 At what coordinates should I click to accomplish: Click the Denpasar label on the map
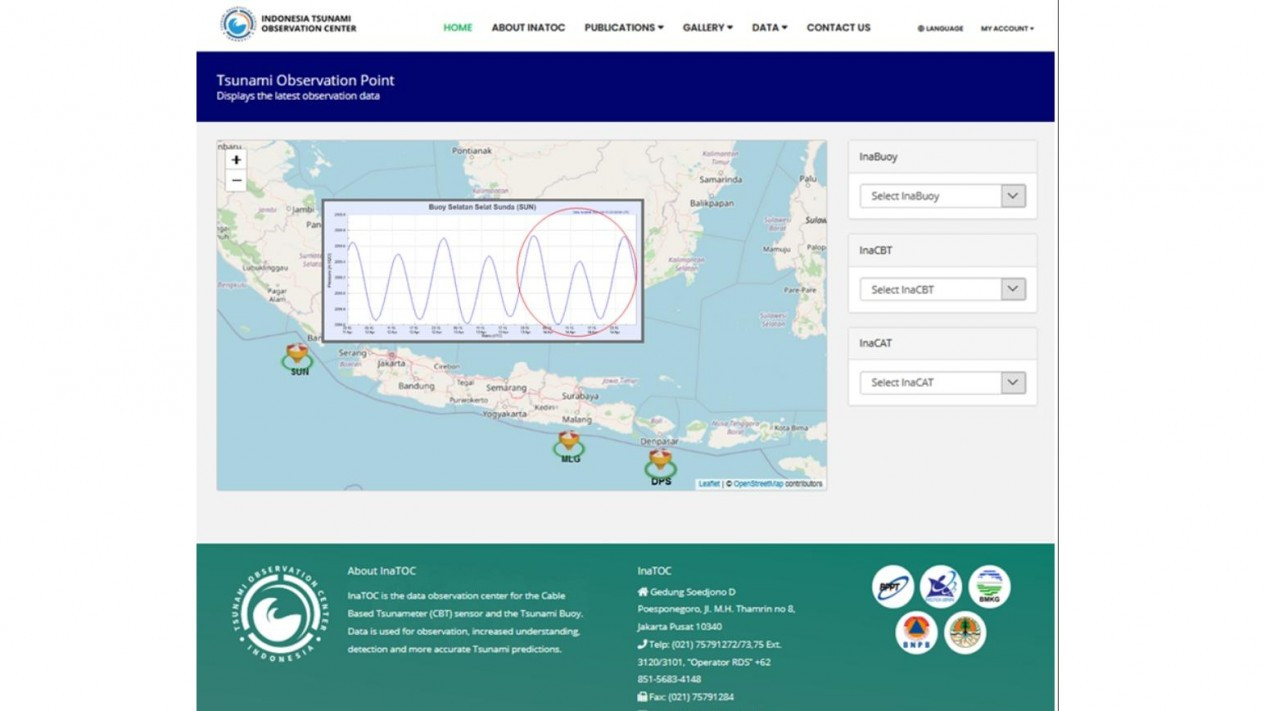[x=660, y=441]
